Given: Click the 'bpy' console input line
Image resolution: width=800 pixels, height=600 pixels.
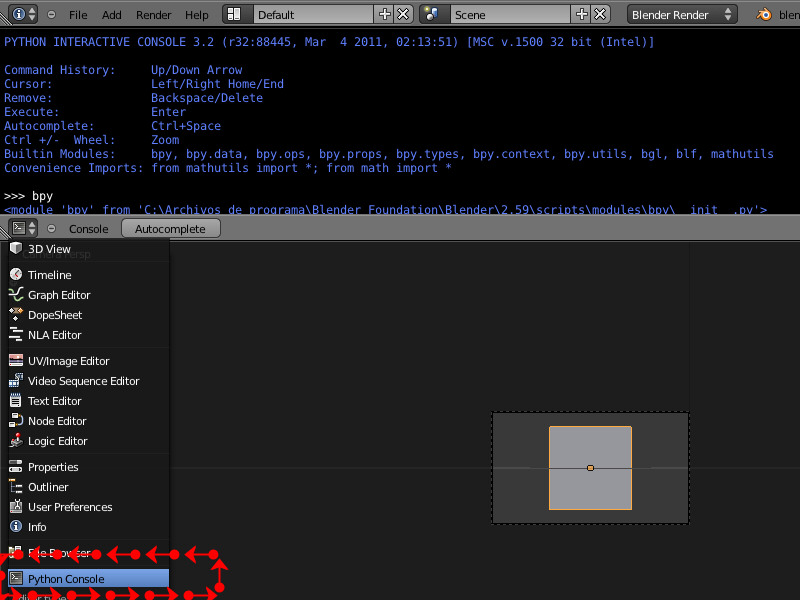Looking at the screenshot, I should [x=29, y=196].
